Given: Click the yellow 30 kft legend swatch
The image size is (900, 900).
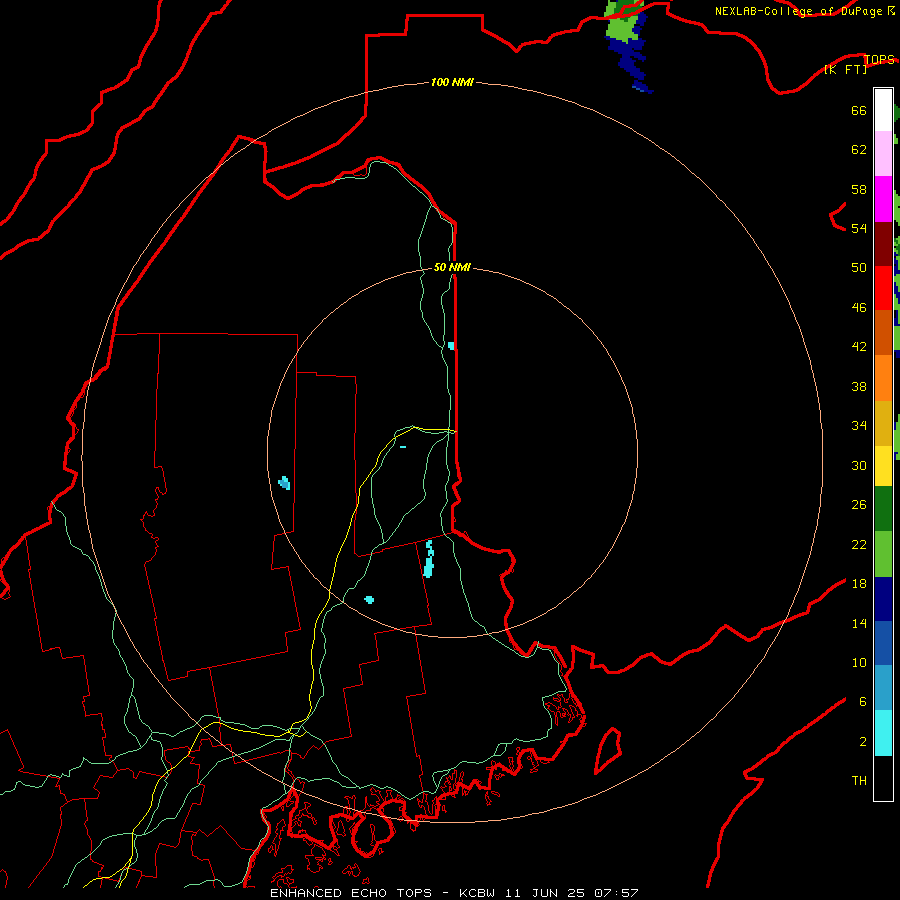Looking at the screenshot, I should (x=883, y=466).
